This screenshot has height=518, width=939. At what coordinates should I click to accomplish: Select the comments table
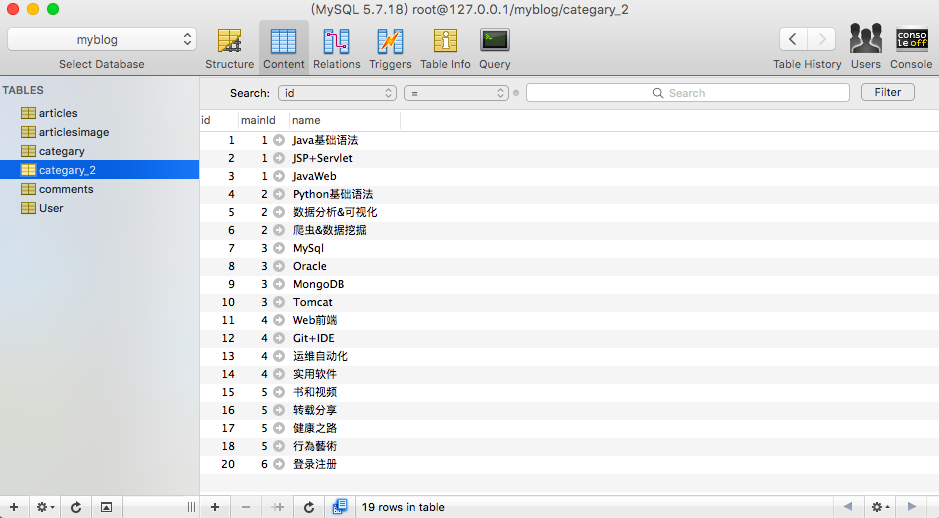click(x=99, y=189)
